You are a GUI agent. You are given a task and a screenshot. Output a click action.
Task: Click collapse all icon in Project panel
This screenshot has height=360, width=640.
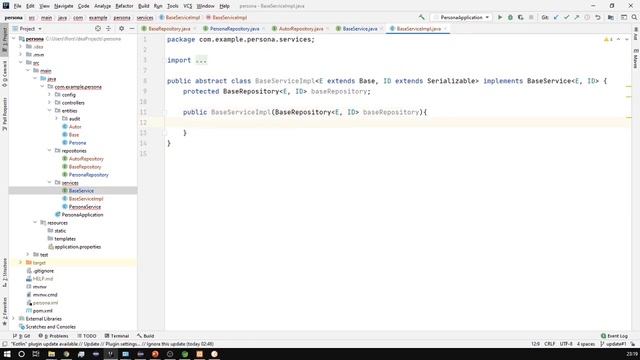pyautogui.click(x=108, y=29)
